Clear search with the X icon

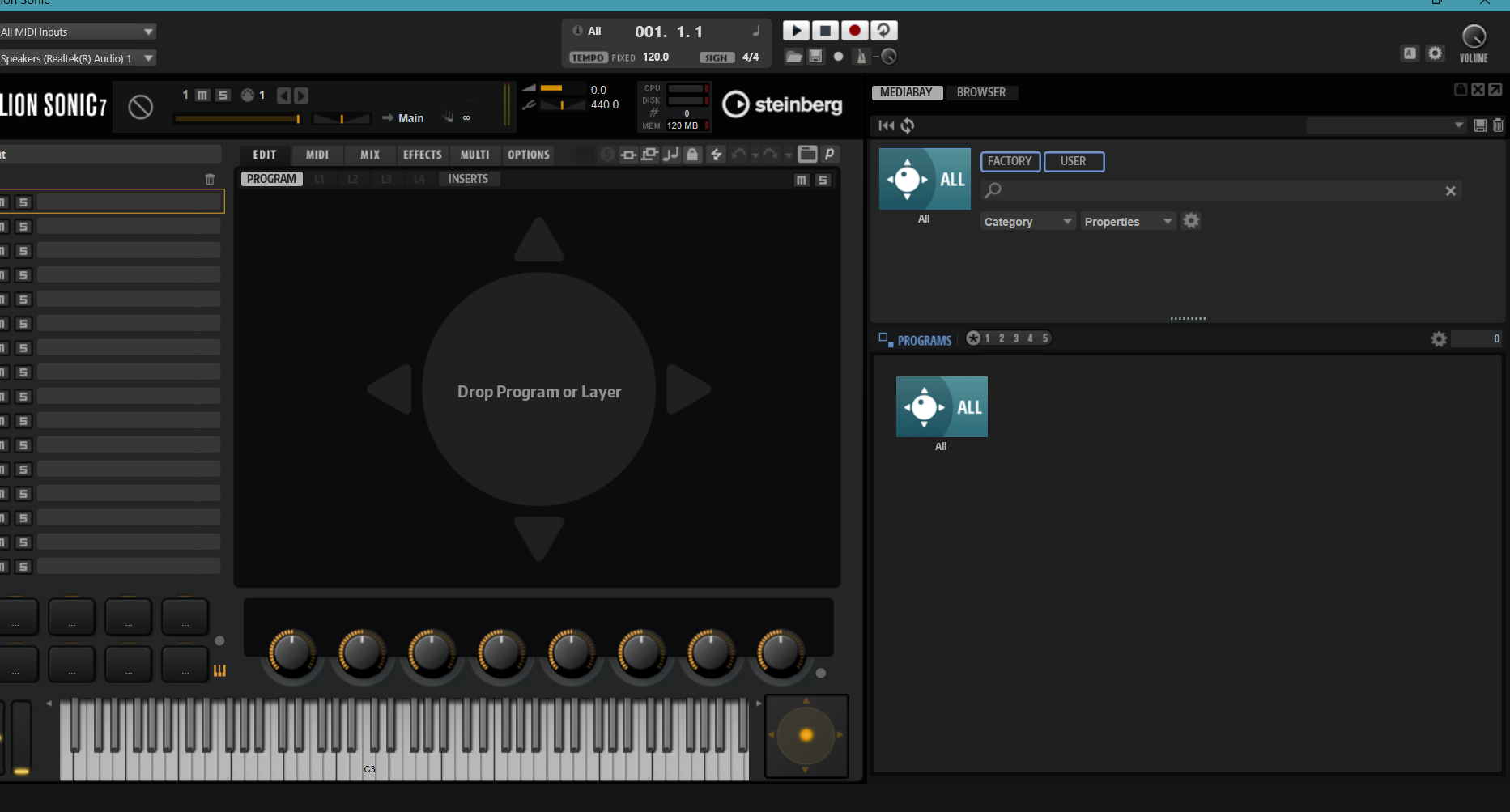[x=1450, y=191]
